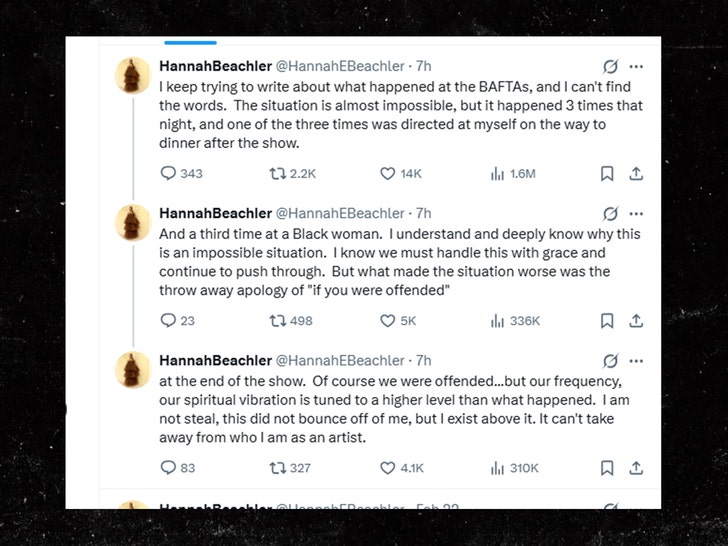Viewport: 728px width, 546px height.
Task: Share the tweet with 310K views
Action: [x=635, y=467]
